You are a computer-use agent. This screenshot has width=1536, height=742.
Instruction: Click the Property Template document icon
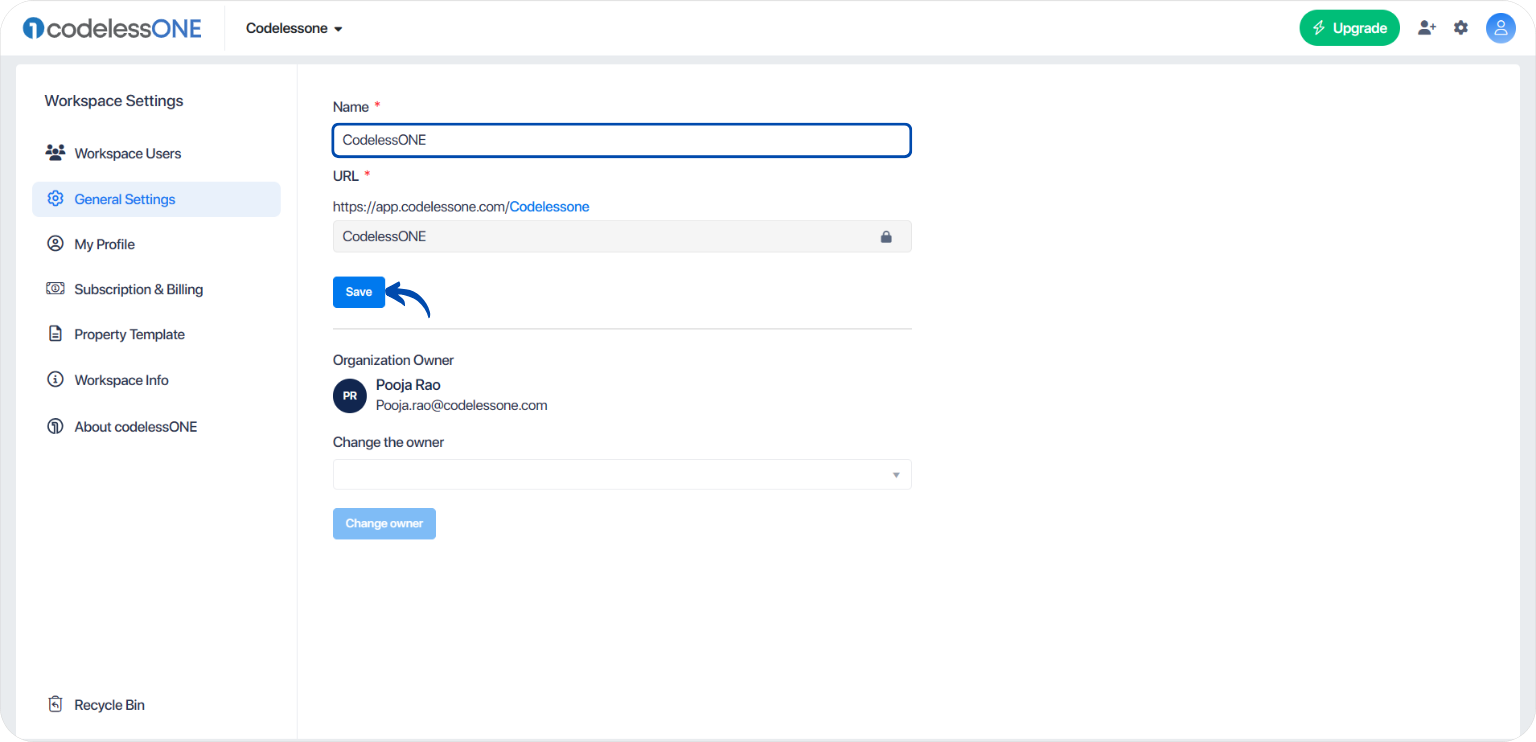click(x=56, y=334)
